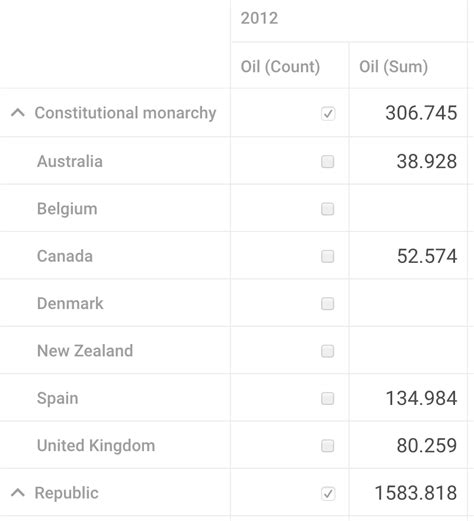474x521 pixels.
Task: Toggle United Kingdom Oil Count checkbox
Action: pyautogui.click(x=328, y=446)
